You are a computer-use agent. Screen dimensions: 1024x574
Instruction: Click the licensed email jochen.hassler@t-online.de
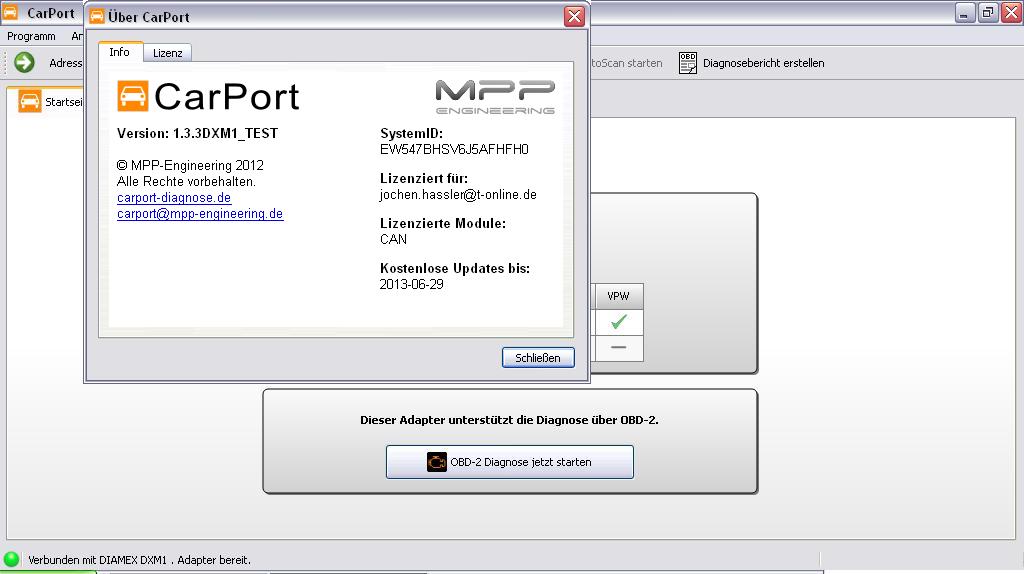coord(458,195)
